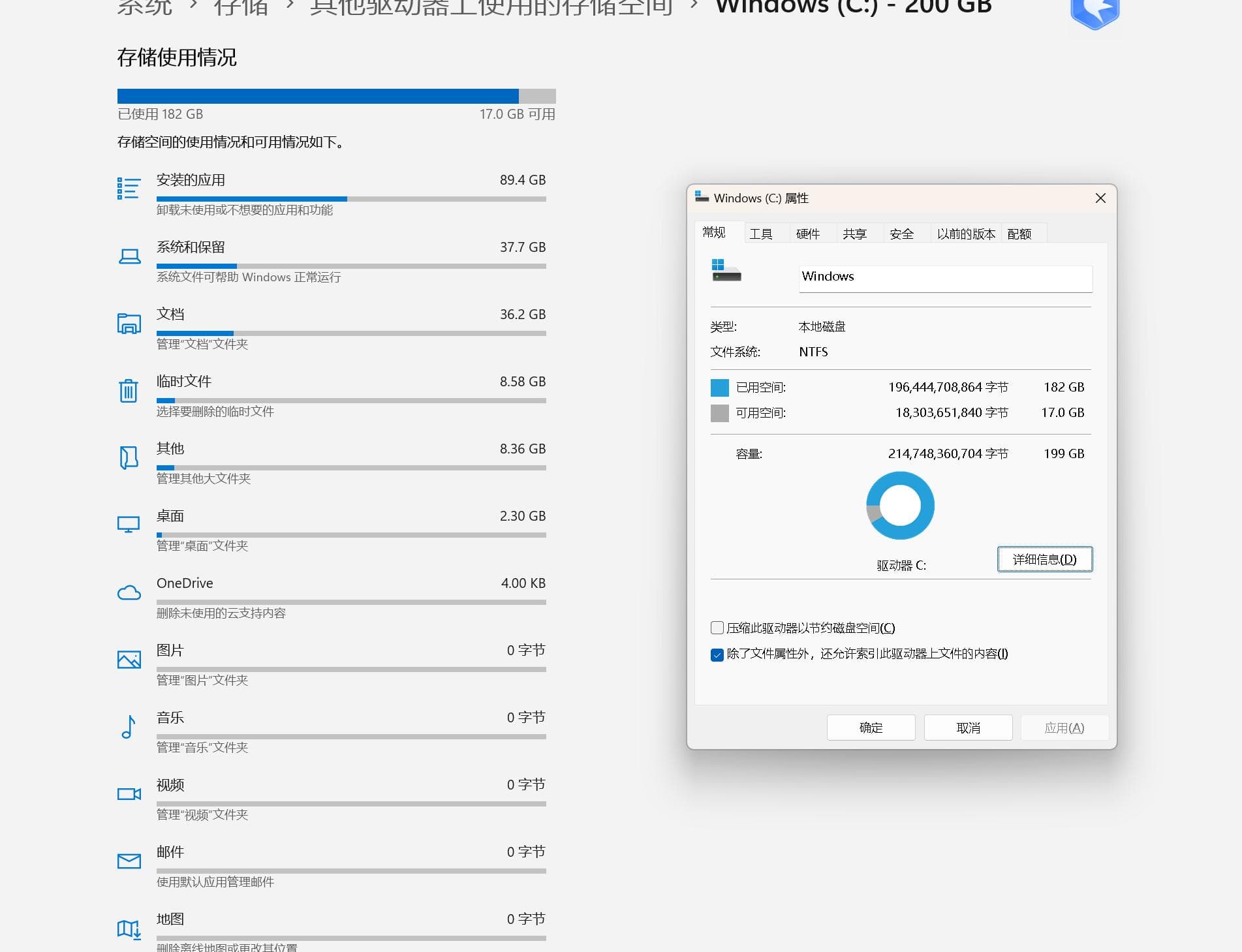
Task: Close the Windows (C:) Properties dialog
Action: coord(1100,198)
